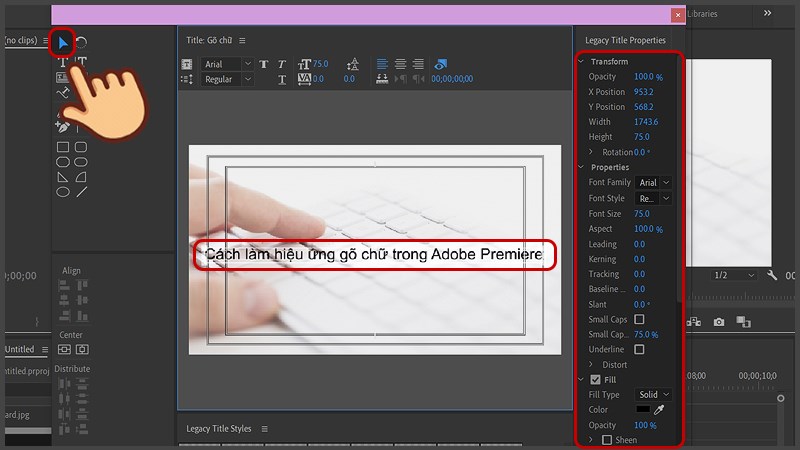Select the Arc shape tool

[x=81, y=177]
